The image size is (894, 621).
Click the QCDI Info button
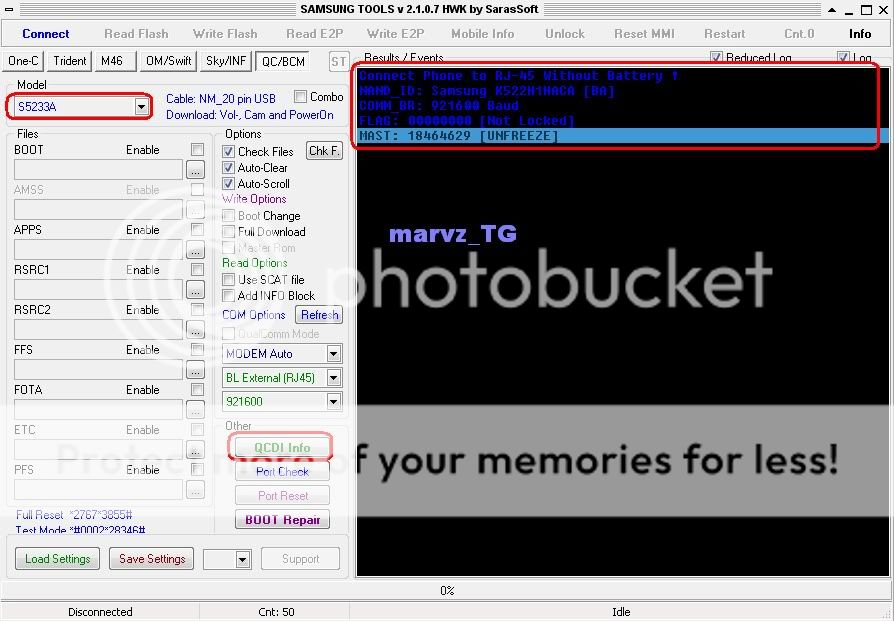click(x=282, y=448)
